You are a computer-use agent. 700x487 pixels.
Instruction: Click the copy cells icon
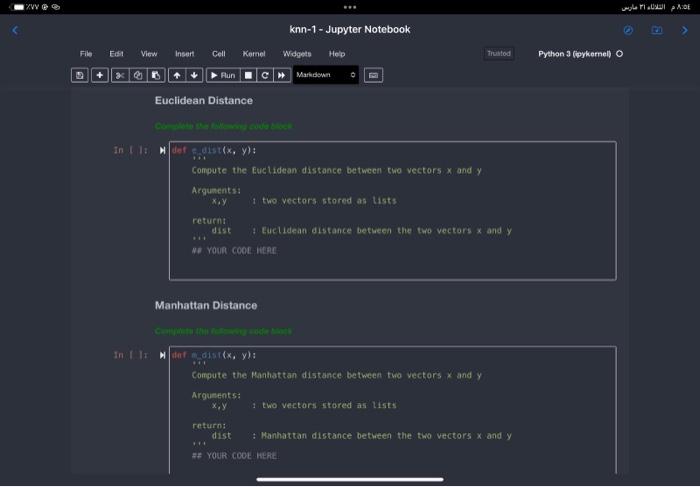coord(139,75)
